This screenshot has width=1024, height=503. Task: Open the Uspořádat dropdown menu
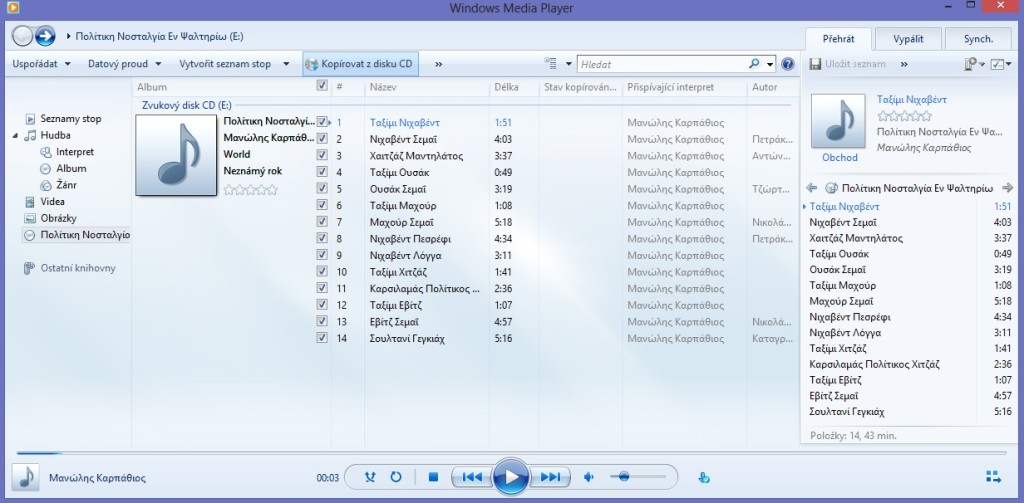42,64
